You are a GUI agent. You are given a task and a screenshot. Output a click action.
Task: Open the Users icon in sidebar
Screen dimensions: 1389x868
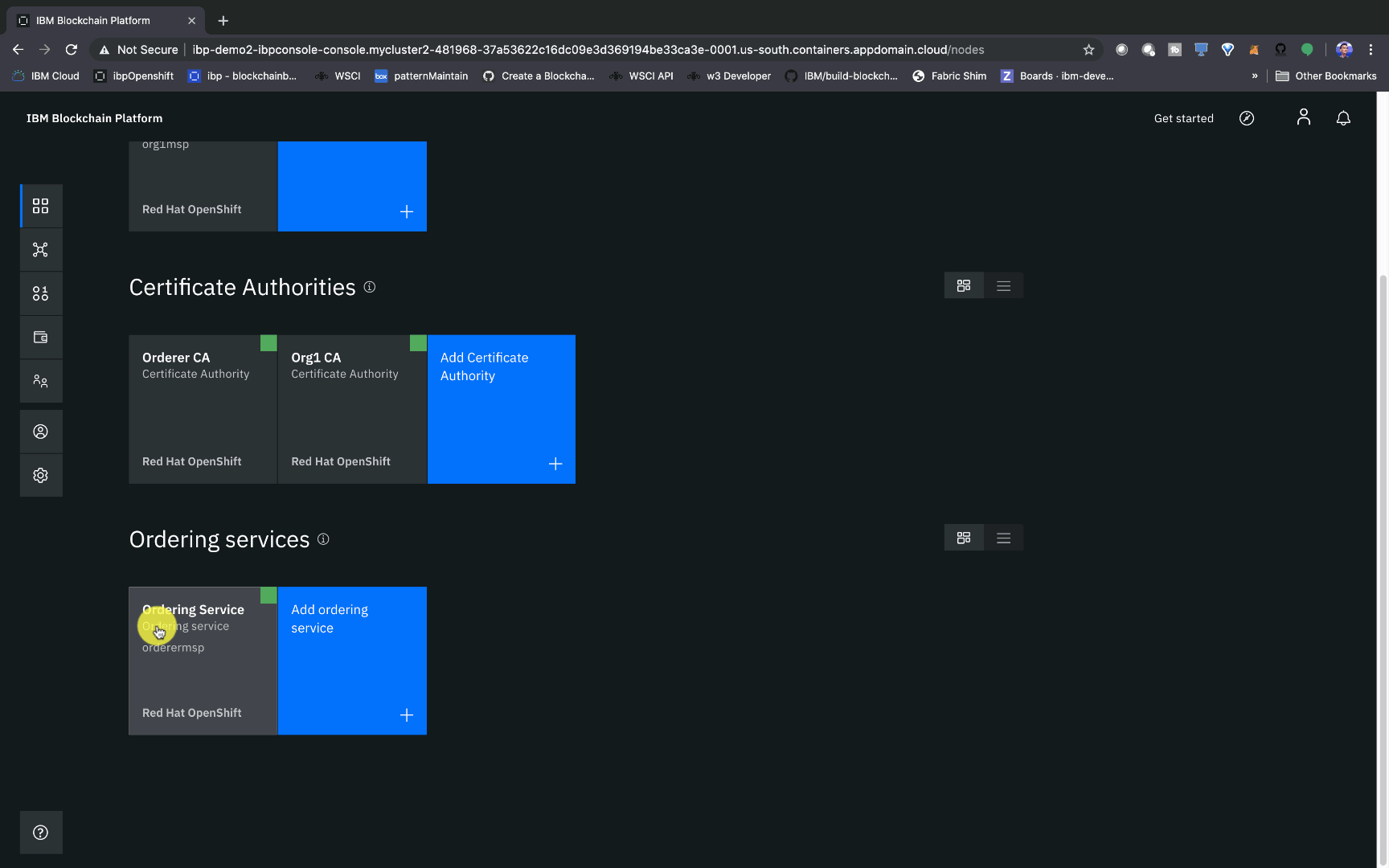tap(40, 432)
